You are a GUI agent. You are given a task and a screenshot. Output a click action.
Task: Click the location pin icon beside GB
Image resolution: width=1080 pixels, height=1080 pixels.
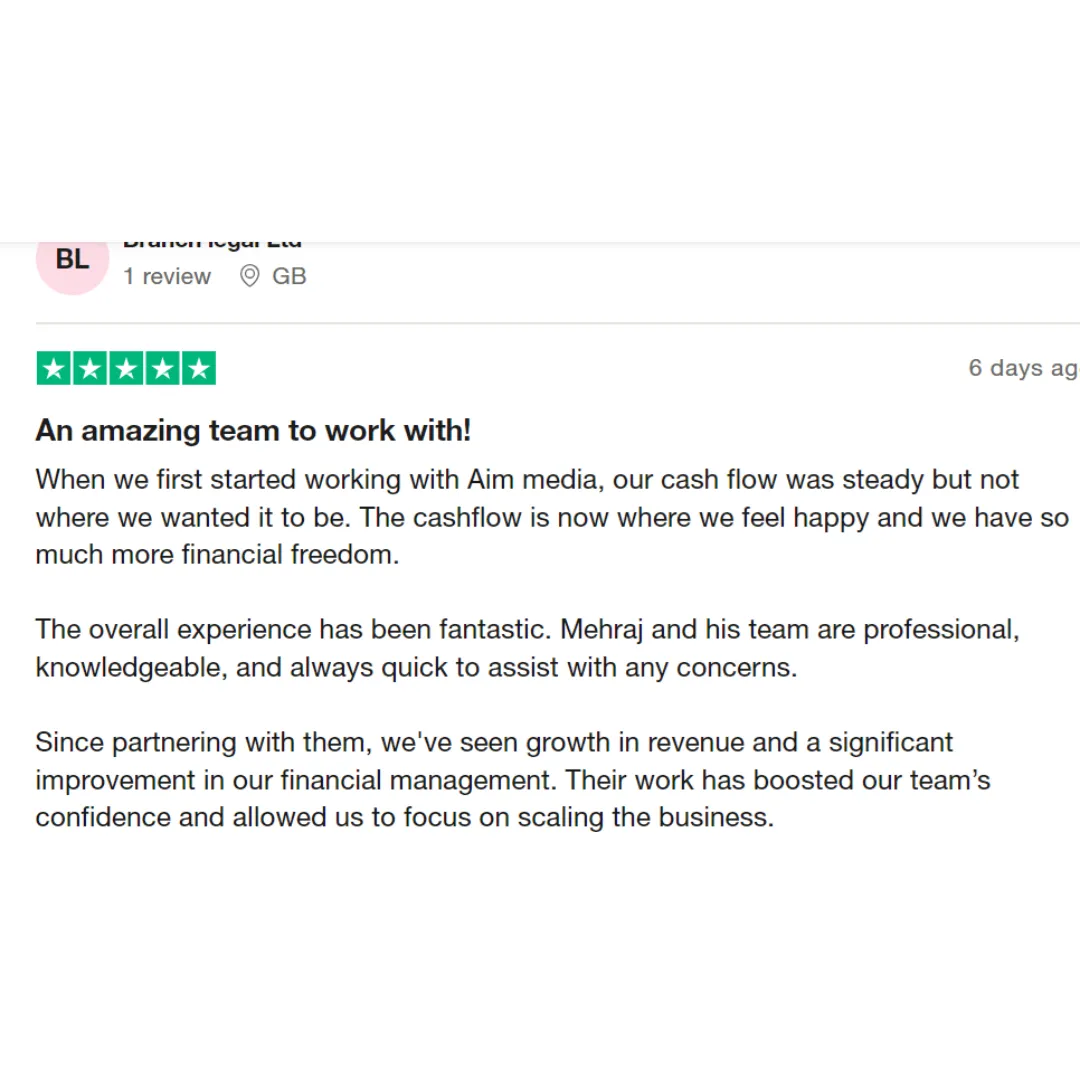249,276
